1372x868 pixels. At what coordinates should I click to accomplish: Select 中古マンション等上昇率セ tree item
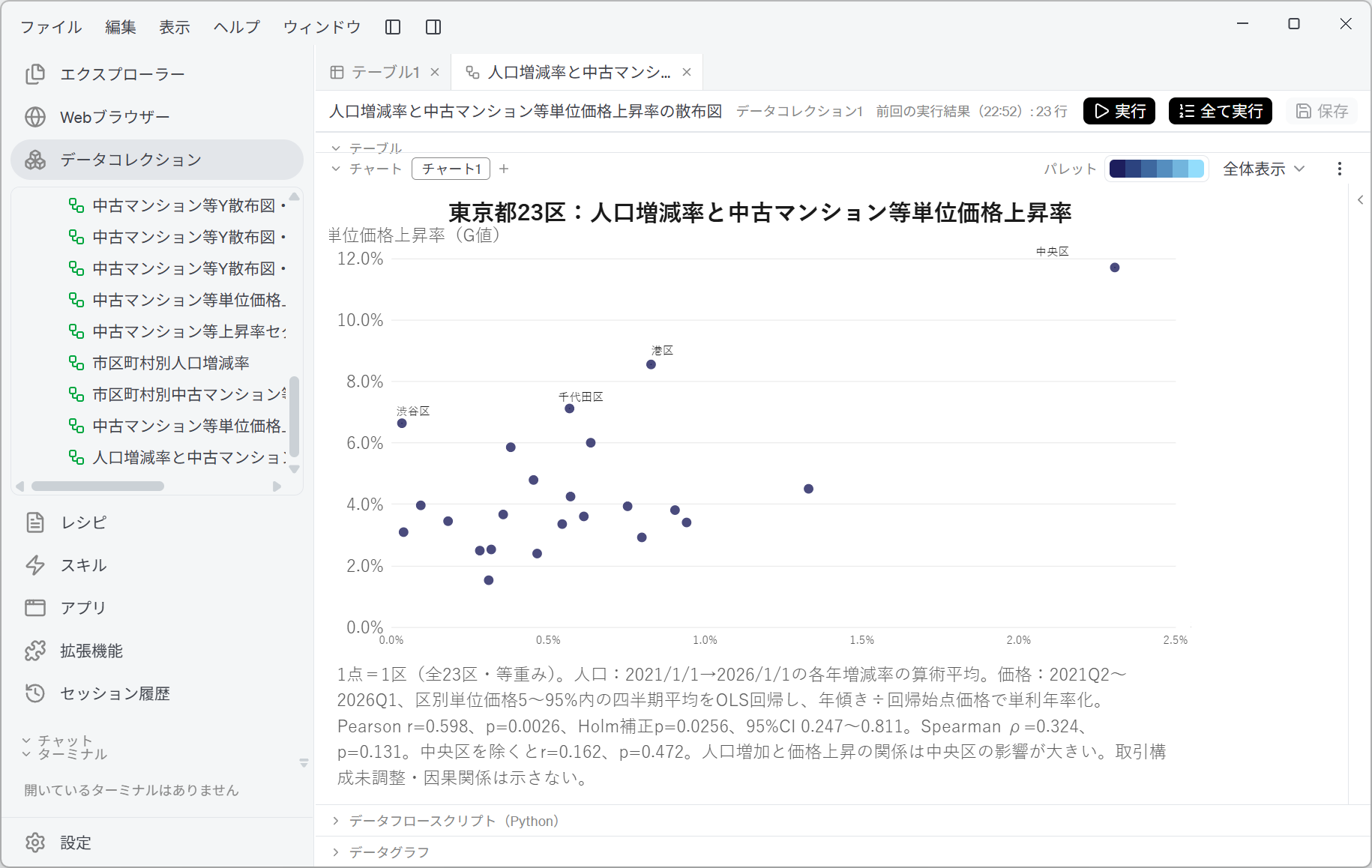[178, 331]
